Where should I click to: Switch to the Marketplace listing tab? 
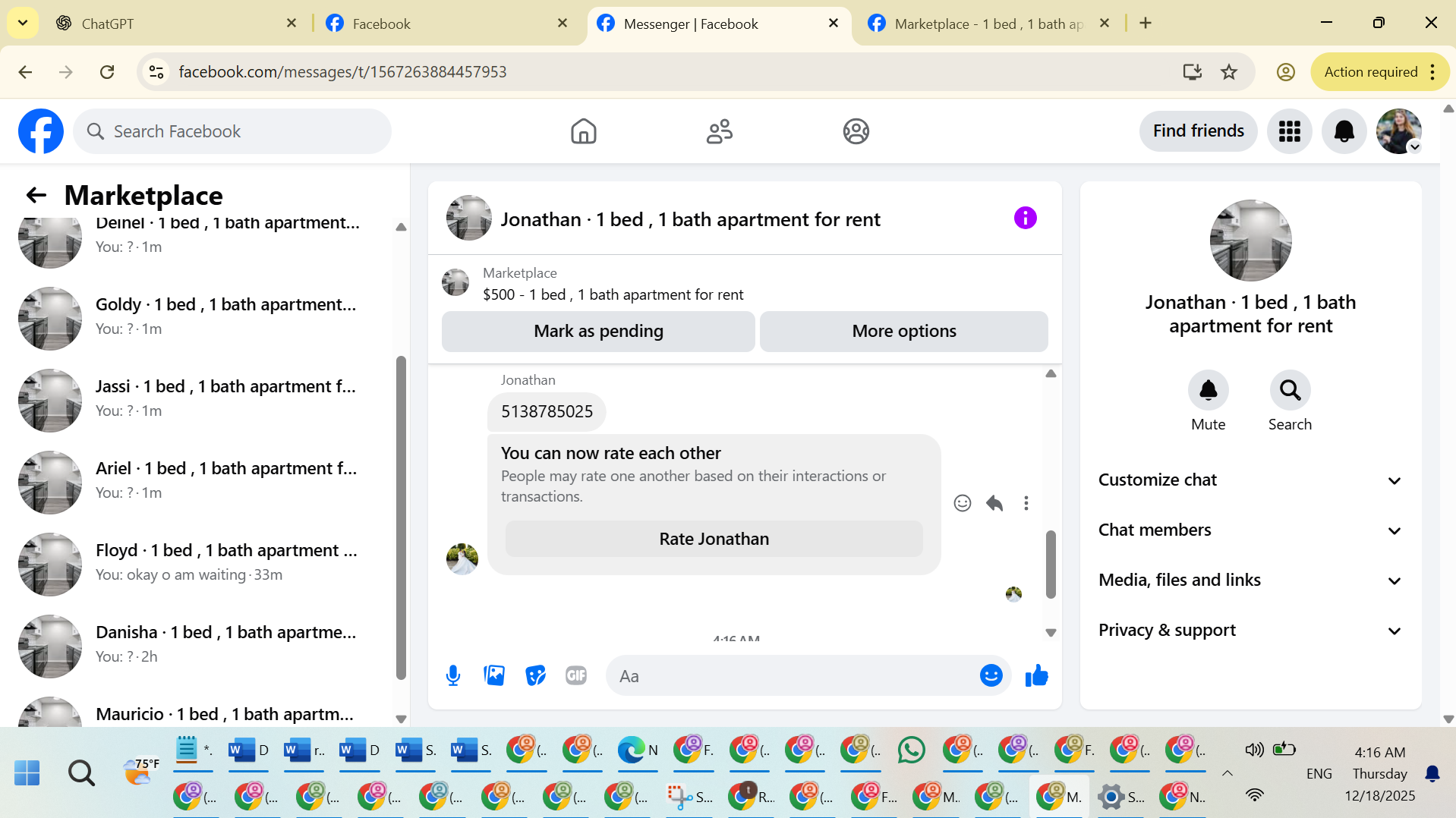point(987,24)
